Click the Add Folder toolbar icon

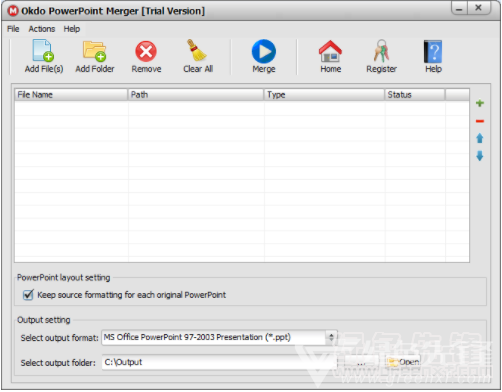tap(95, 51)
